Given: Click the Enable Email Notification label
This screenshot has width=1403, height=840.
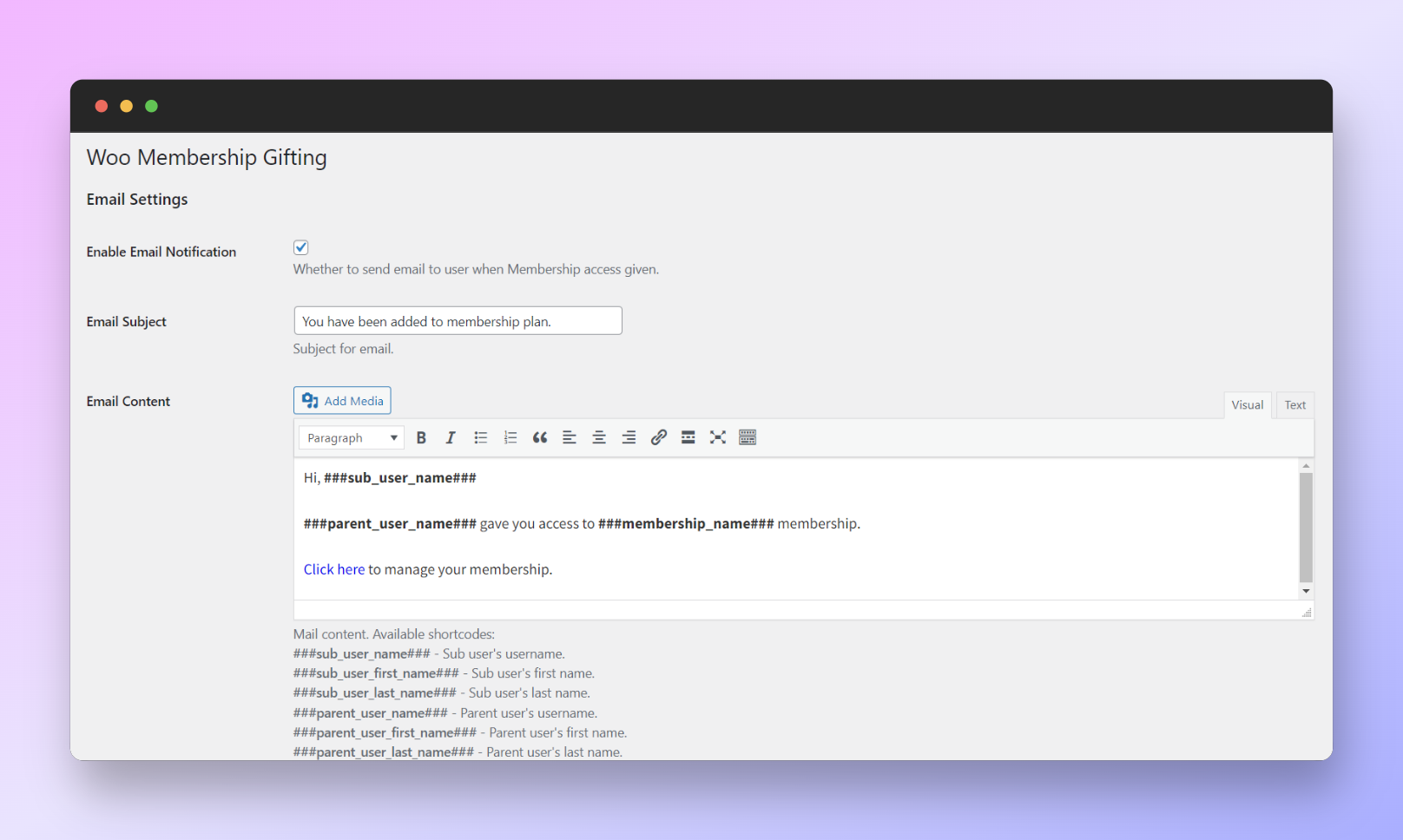Looking at the screenshot, I should coord(161,252).
